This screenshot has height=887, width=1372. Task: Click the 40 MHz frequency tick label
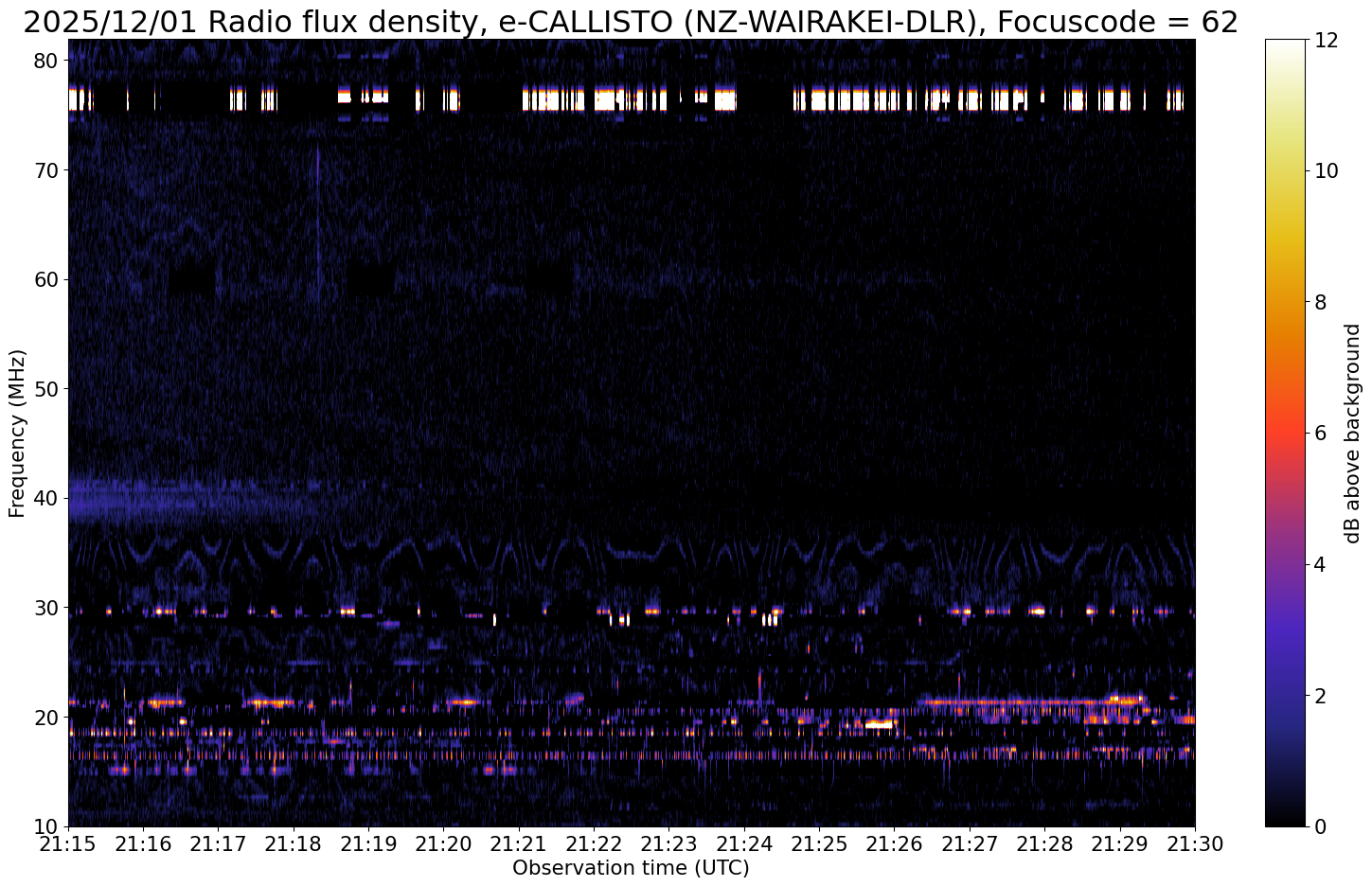pos(47,498)
